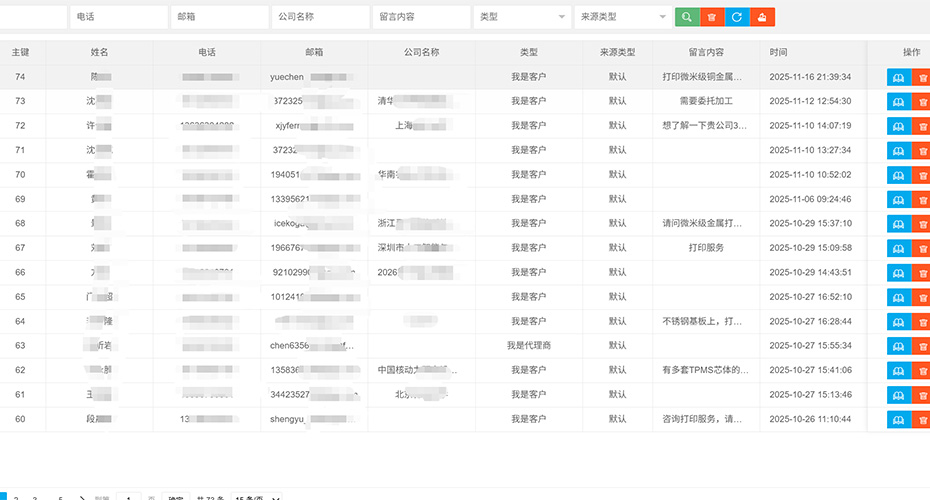Click the 留言内容 column header
The height and width of the screenshot is (500, 930).
(x=706, y=52)
